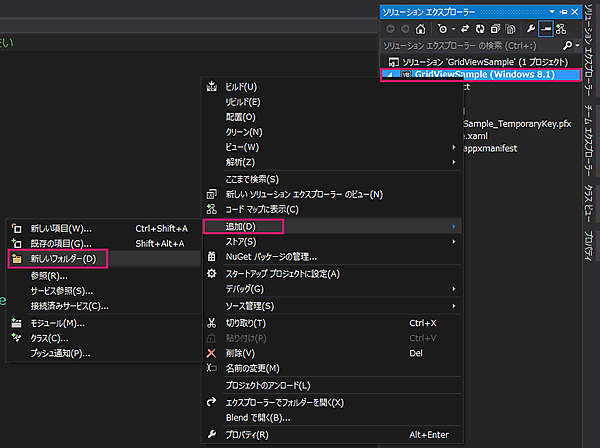Toggle the Preview Selected Items button
Screen dimensions: 600x448
point(545,29)
